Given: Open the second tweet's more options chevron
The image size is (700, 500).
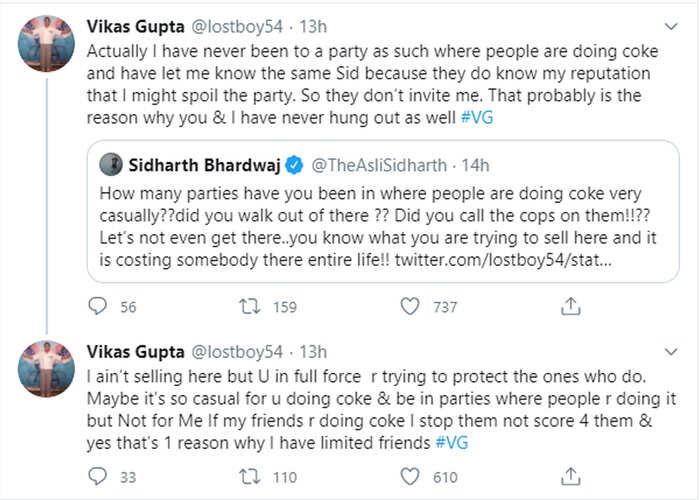Looking at the screenshot, I should tap(671, 352).
